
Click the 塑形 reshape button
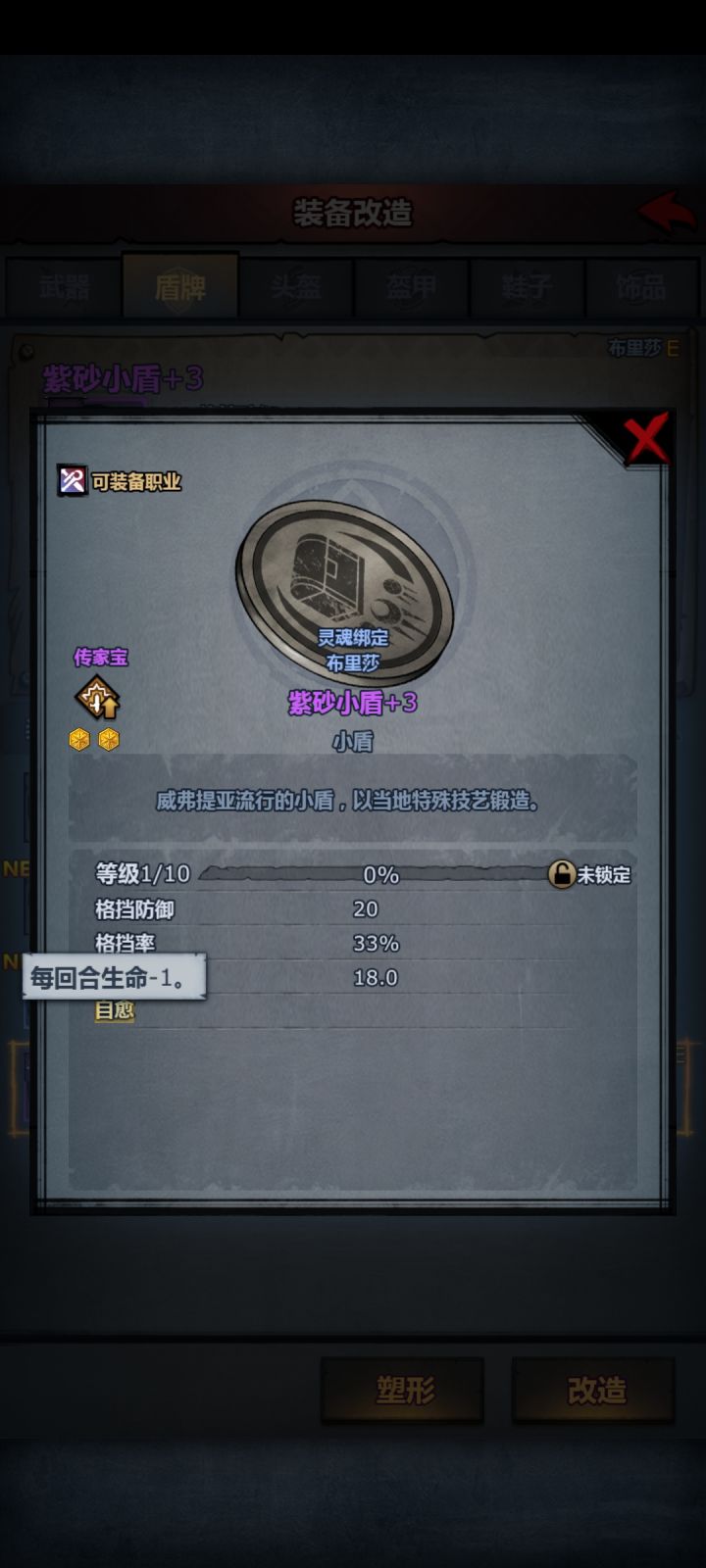click(x=403, y=1390)
